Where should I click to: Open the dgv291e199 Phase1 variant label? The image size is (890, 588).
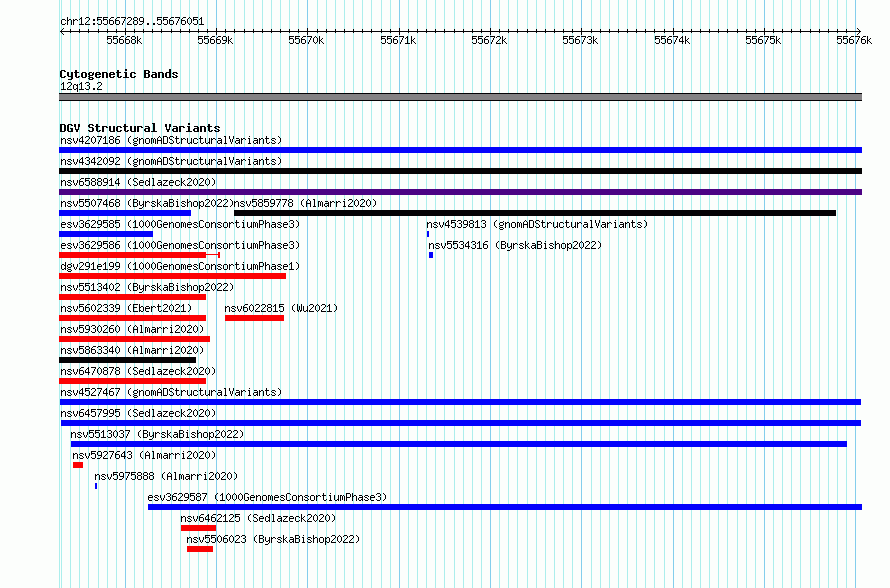click(x=180, y=266)
